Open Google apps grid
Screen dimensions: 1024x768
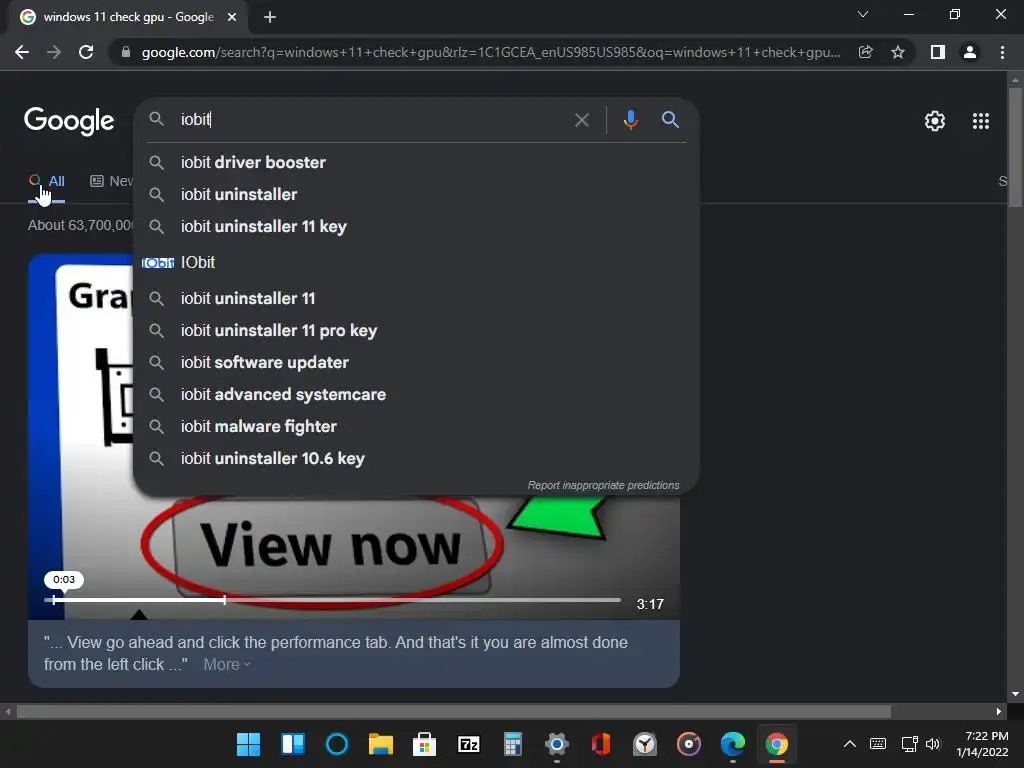point(980,121)
